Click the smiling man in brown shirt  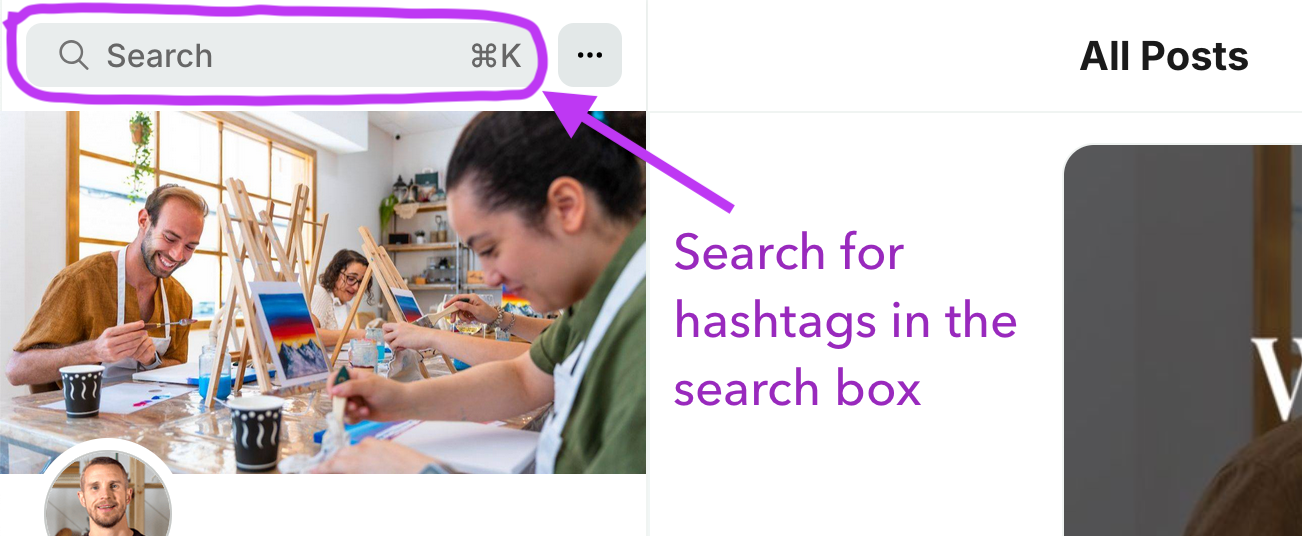click(110, 290)
